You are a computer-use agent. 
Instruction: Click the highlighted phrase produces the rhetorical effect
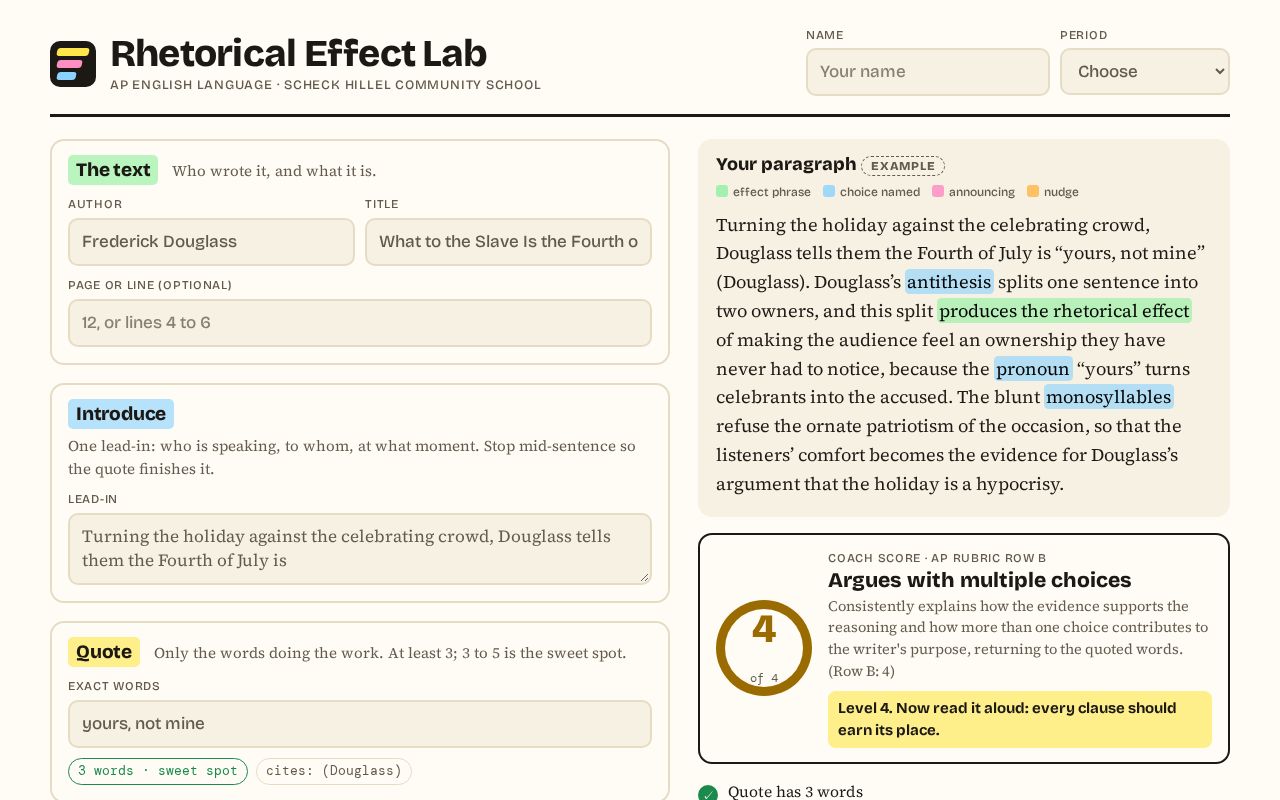(1064, 311)
